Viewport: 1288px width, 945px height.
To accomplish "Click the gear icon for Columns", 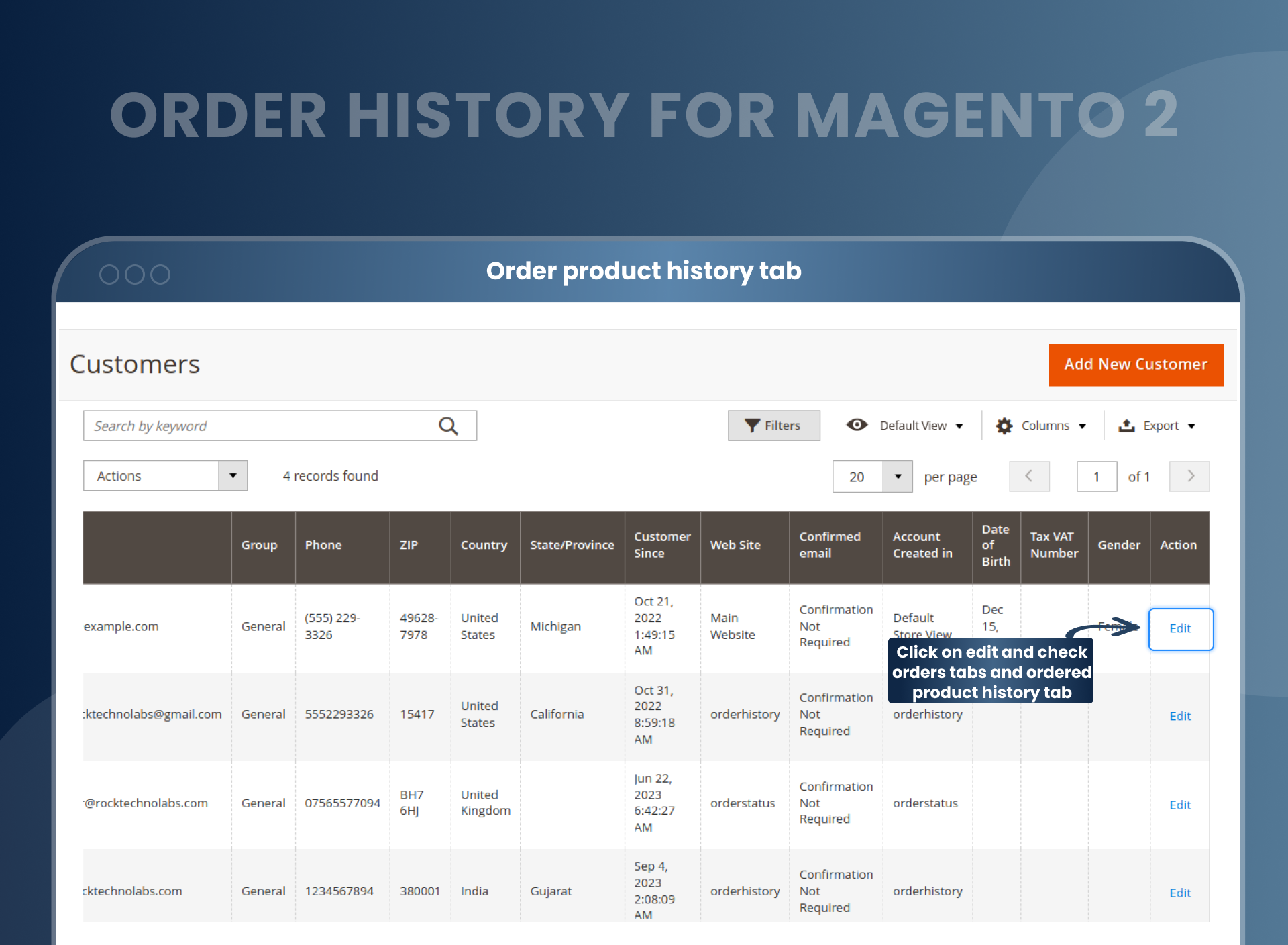I will [x=1004, y=426].
